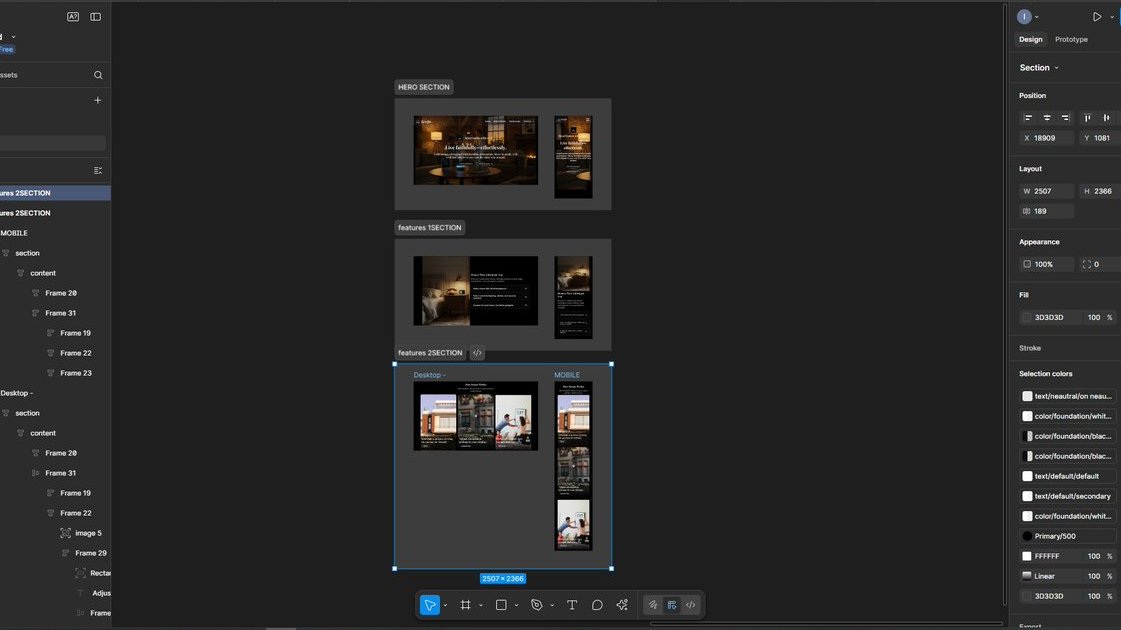
Task: Click the Align vertical centers icon
Action: click(1106, 118)
